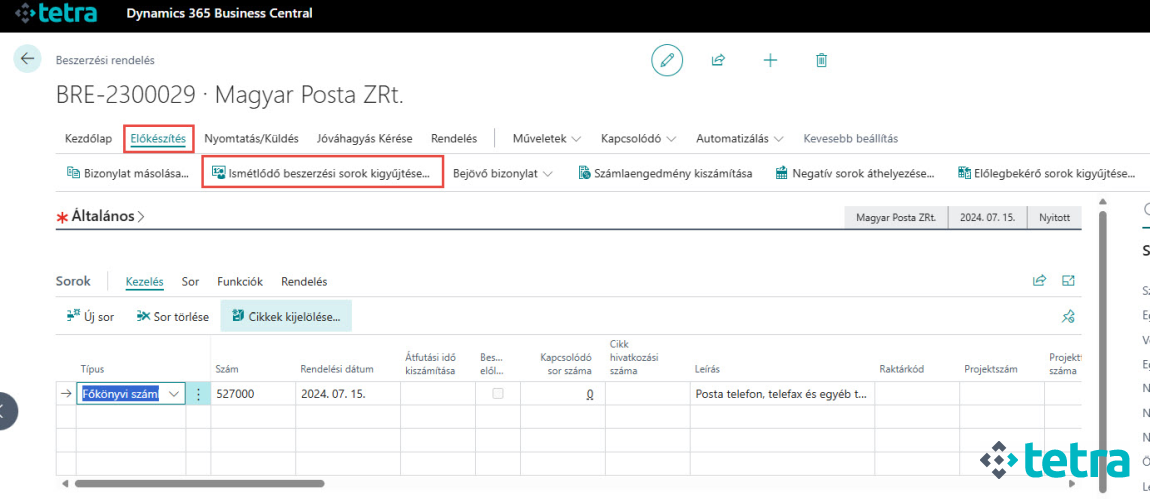
Task: Click Előlegbekérő sorok kigyűjtése action
Action: 1047,174
